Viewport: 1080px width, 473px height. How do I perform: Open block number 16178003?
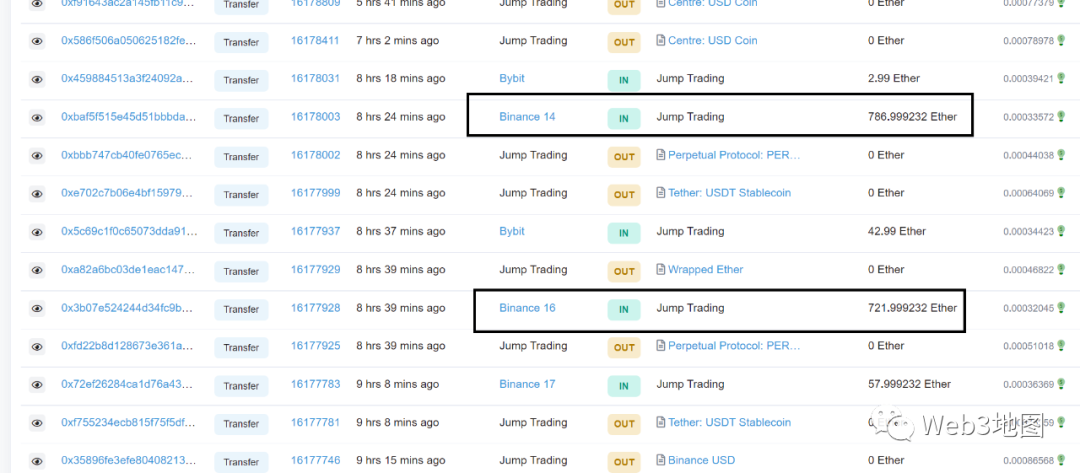click(315, 117)
